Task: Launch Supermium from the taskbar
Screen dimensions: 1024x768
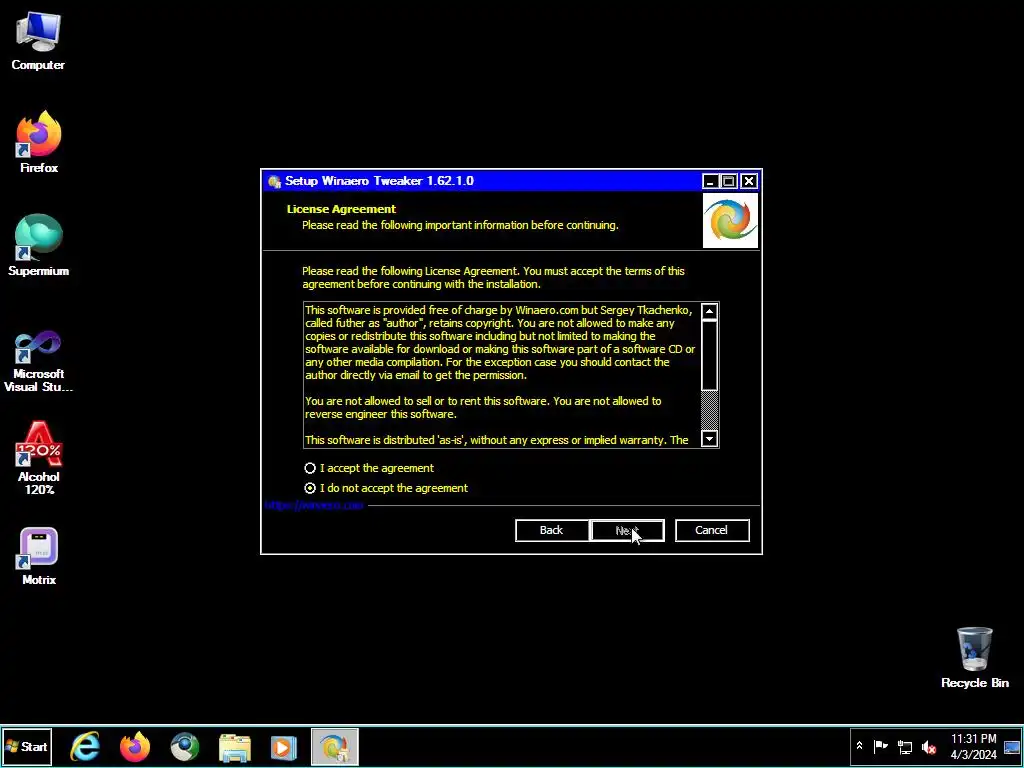Action: click(185, 746)
